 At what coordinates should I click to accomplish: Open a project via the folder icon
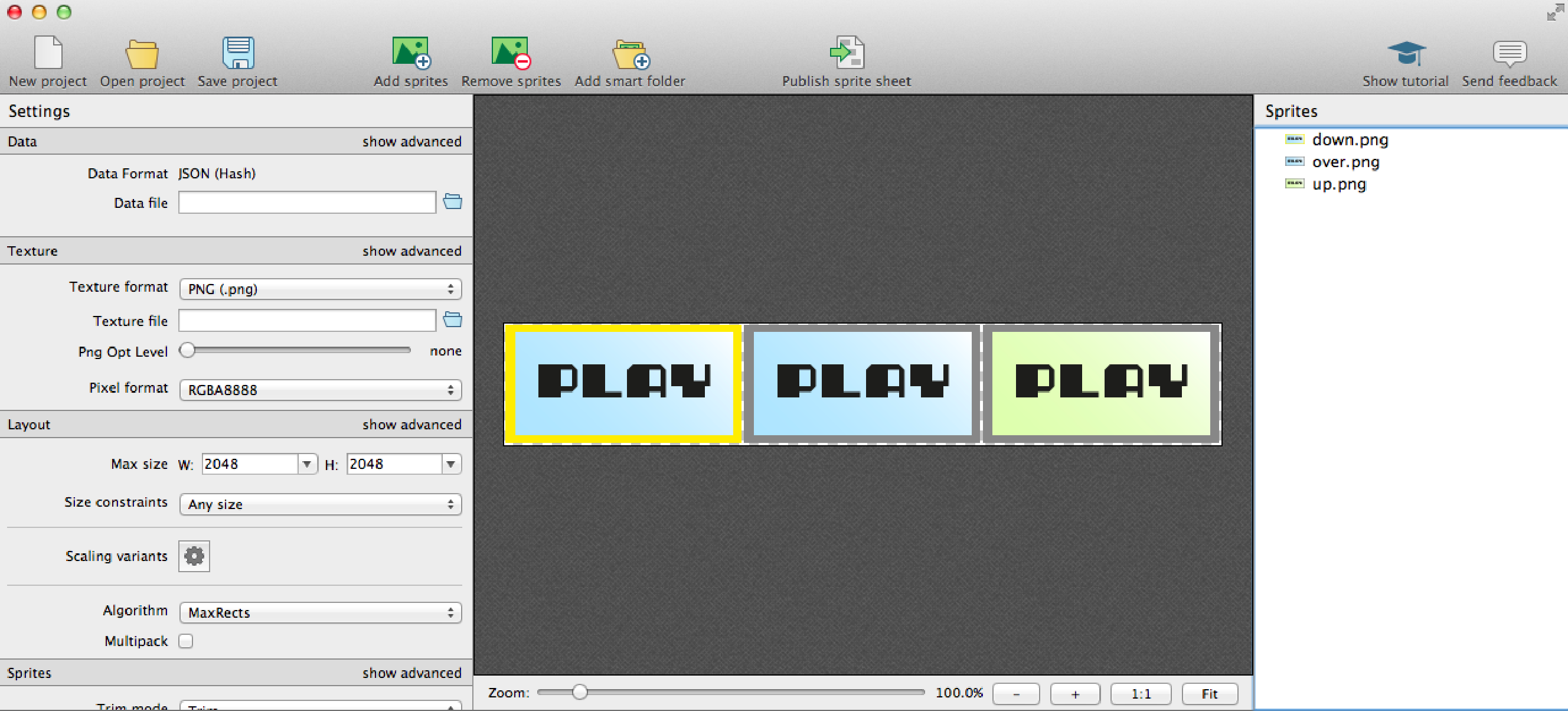(142, 53)
